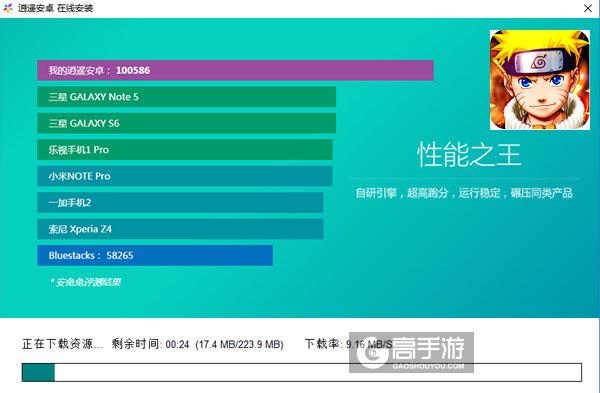Select the 三星 GALAXY S6 bar

(186, 123)
